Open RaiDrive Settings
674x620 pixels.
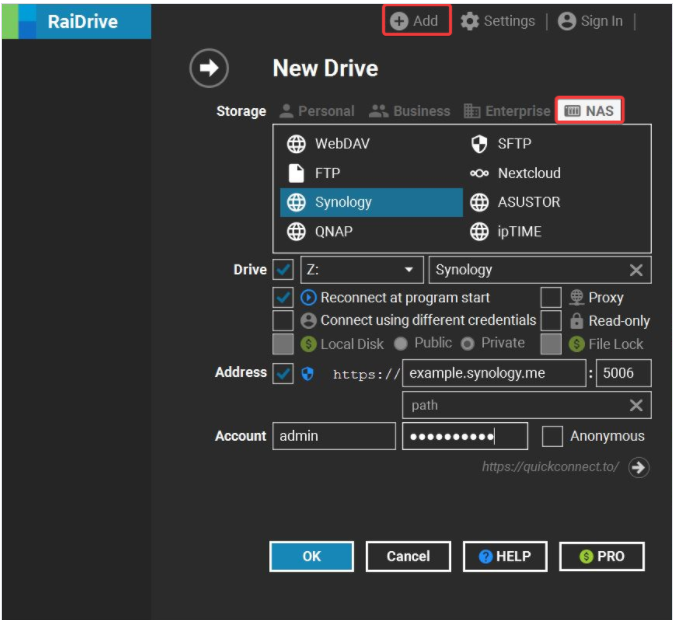(x=498, y=21)
